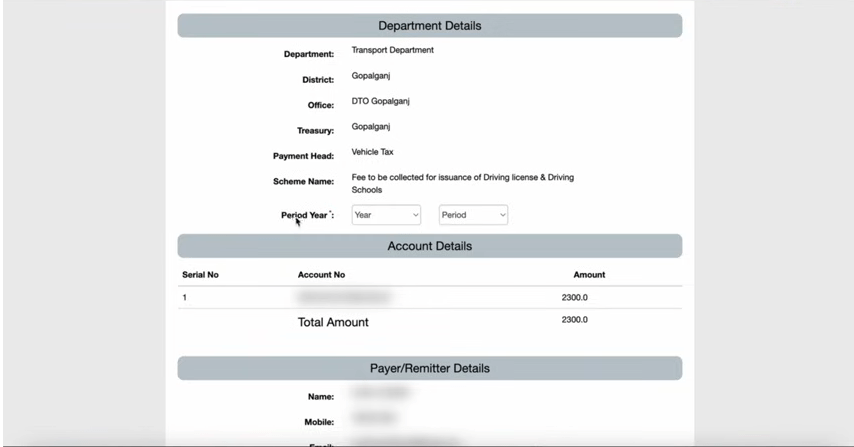This screenshot has width=854, height=447.
Task: Click the scheme name description text
Action: tap(462, 183)
